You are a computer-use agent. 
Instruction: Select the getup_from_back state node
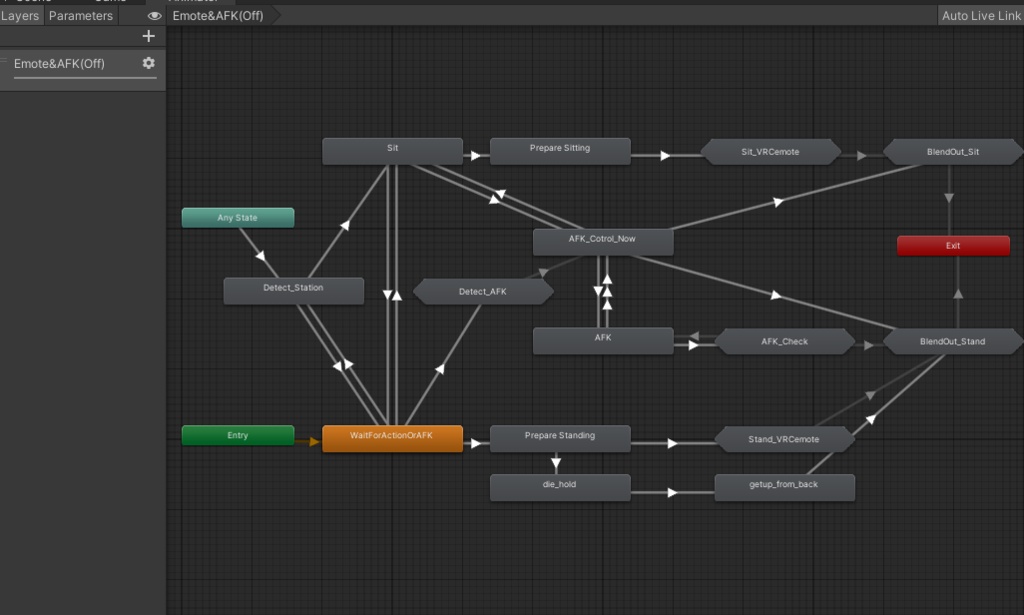pyautogui.click(x=784, y=487)
